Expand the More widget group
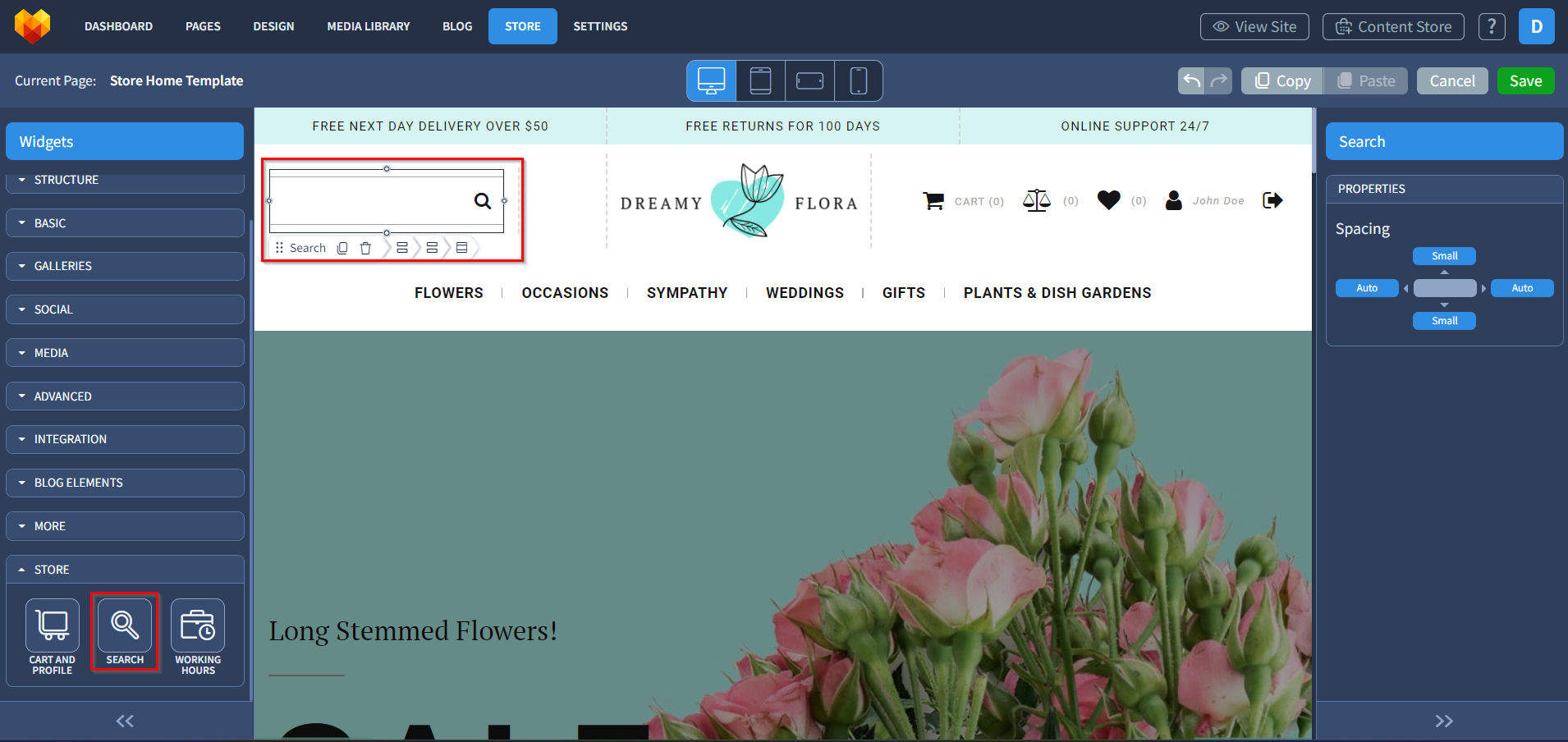1568x742 pixels. (125, 526)
